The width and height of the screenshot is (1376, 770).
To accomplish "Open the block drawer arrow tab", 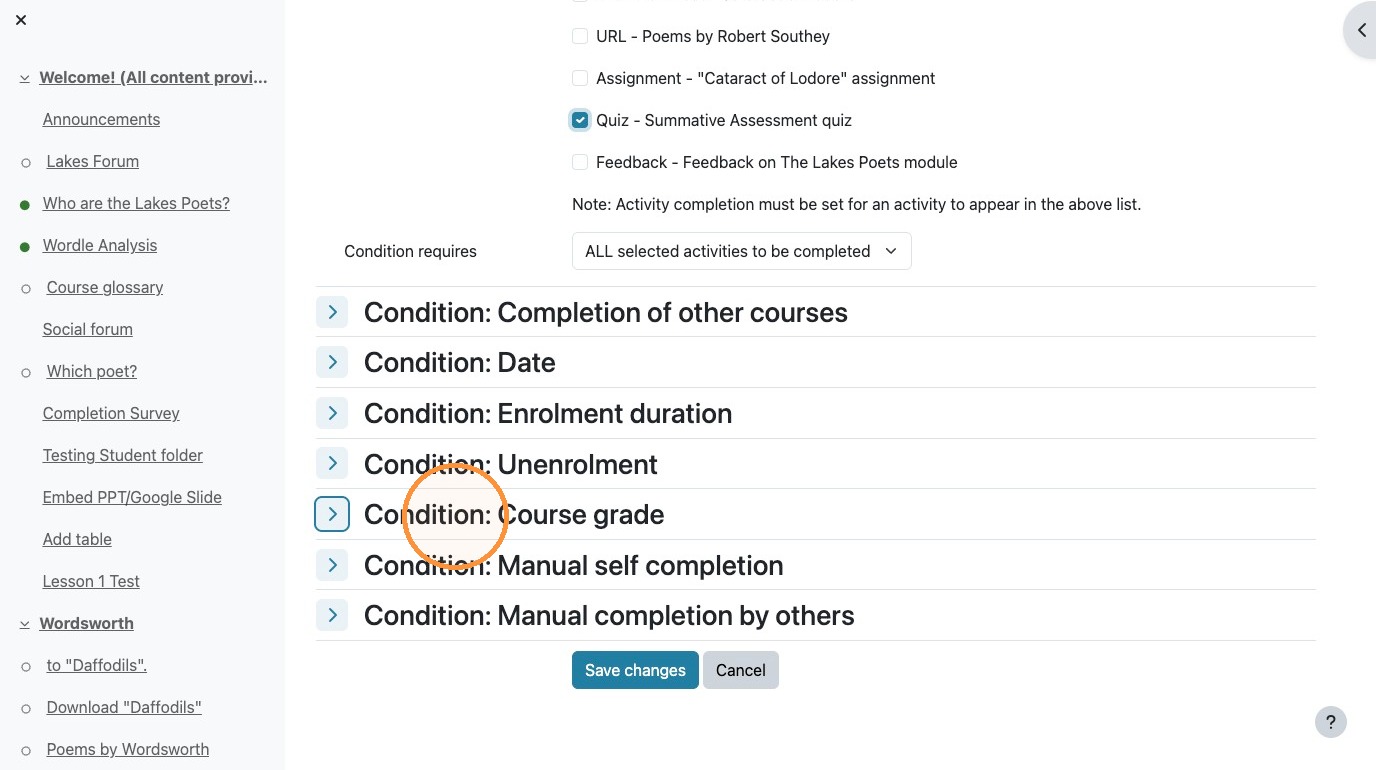I will pos(1360,30).
